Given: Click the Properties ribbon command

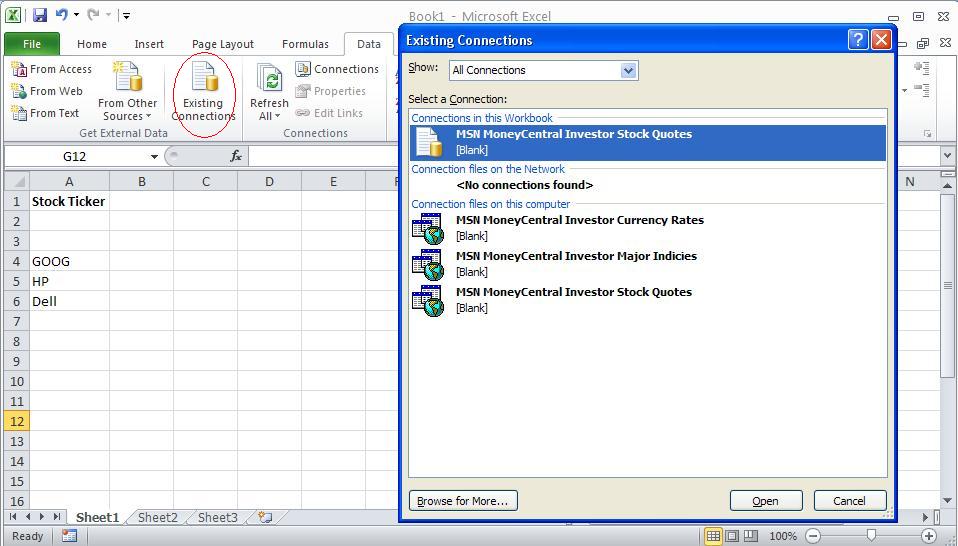Looking at the screenshot, I should [x=331, y=91].
